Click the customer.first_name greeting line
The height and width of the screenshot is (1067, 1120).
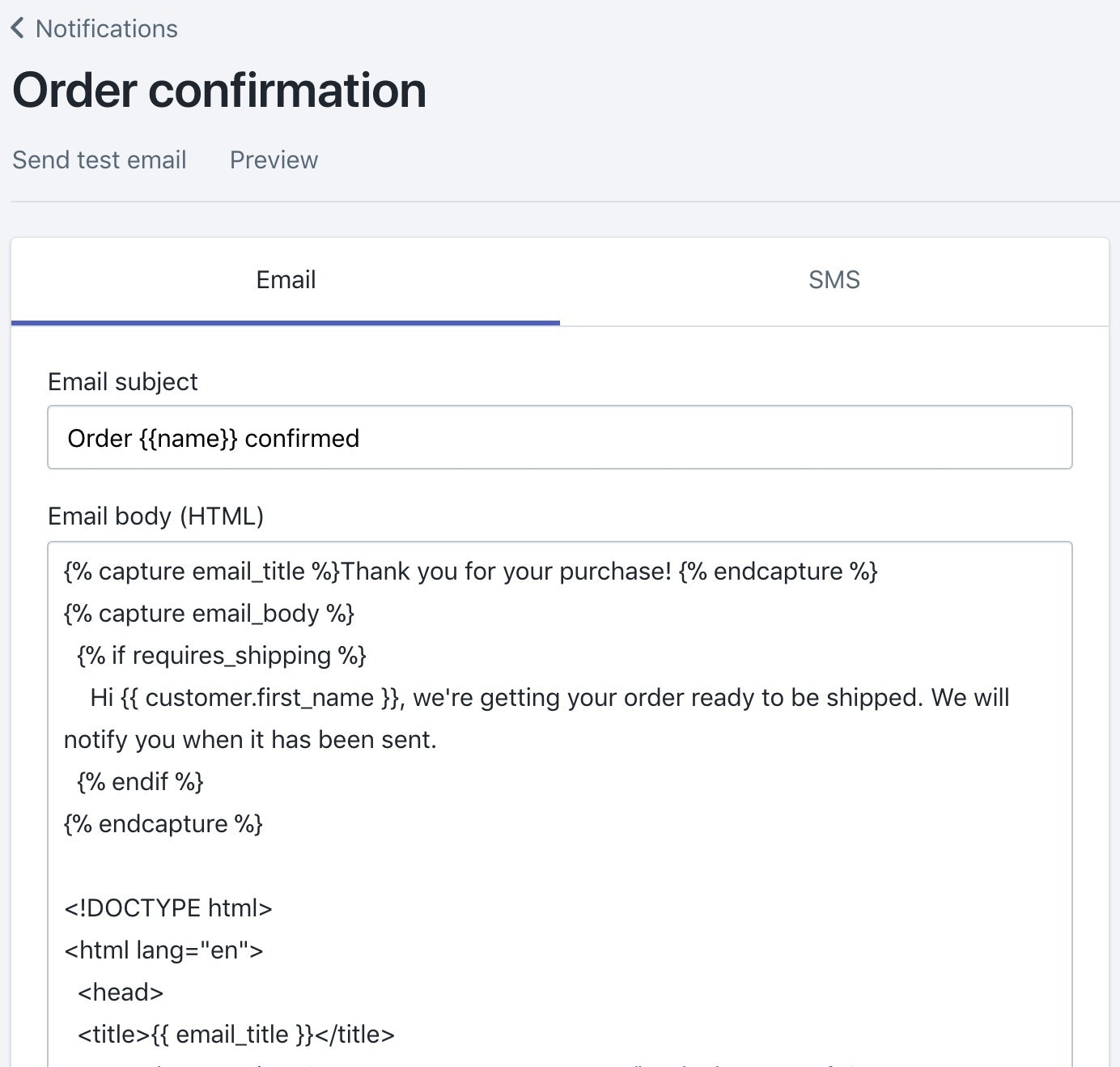[x=549, y=698]
